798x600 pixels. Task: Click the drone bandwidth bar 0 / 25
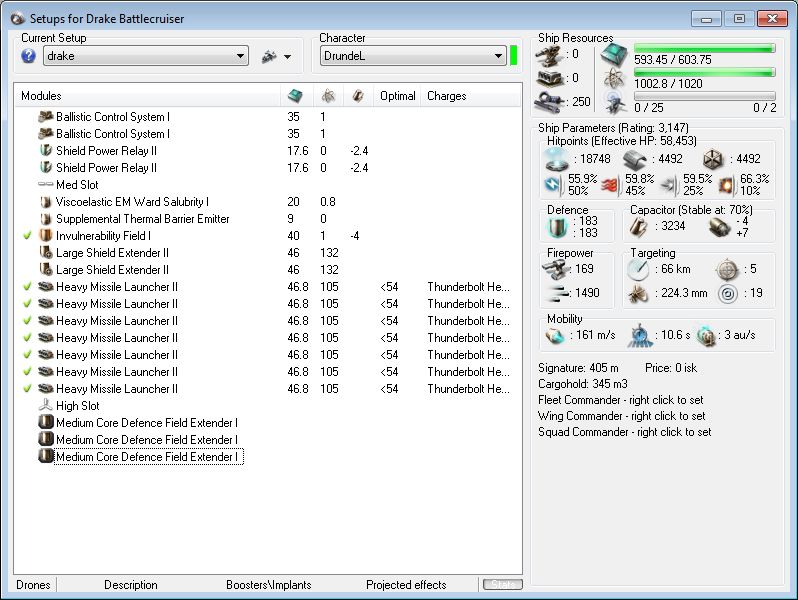704,96
